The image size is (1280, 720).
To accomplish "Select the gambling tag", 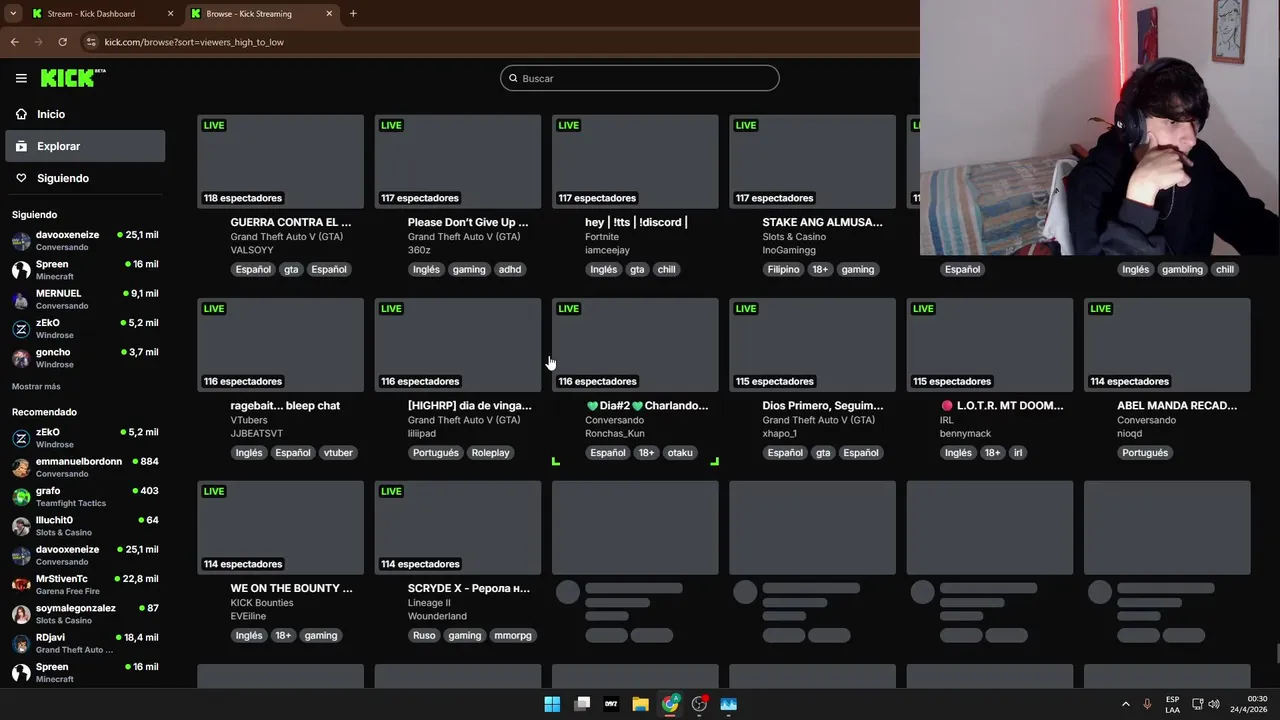I will (x=1182, y=269).
